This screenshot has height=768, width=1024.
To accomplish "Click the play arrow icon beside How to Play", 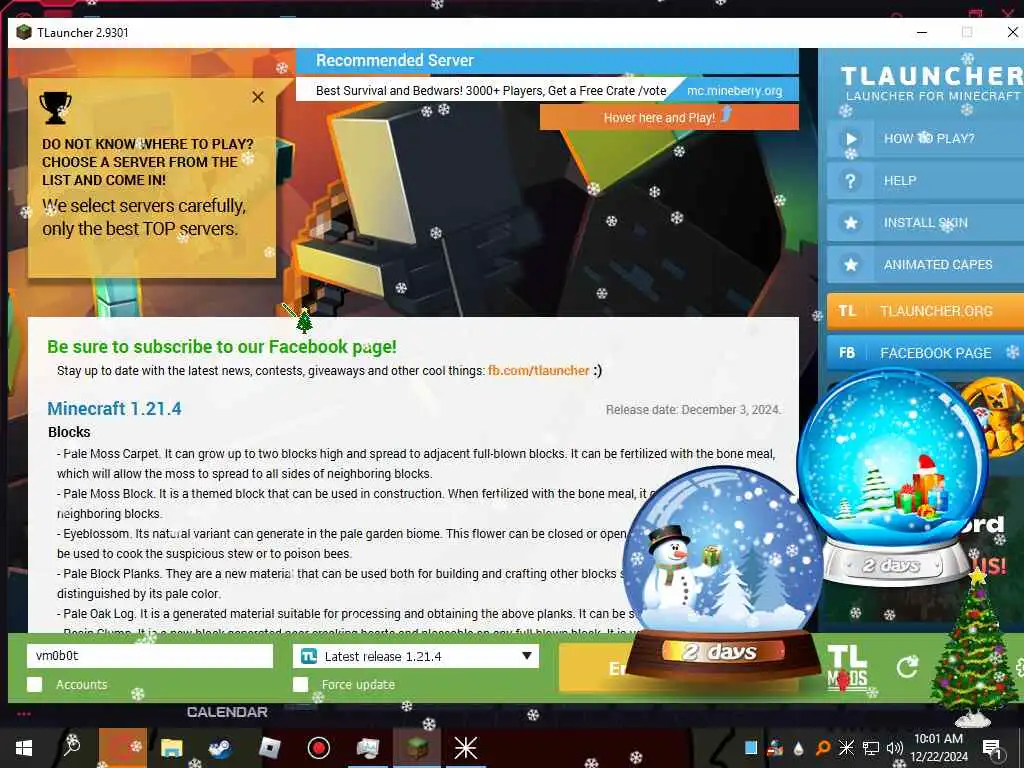I will (850, 138).
